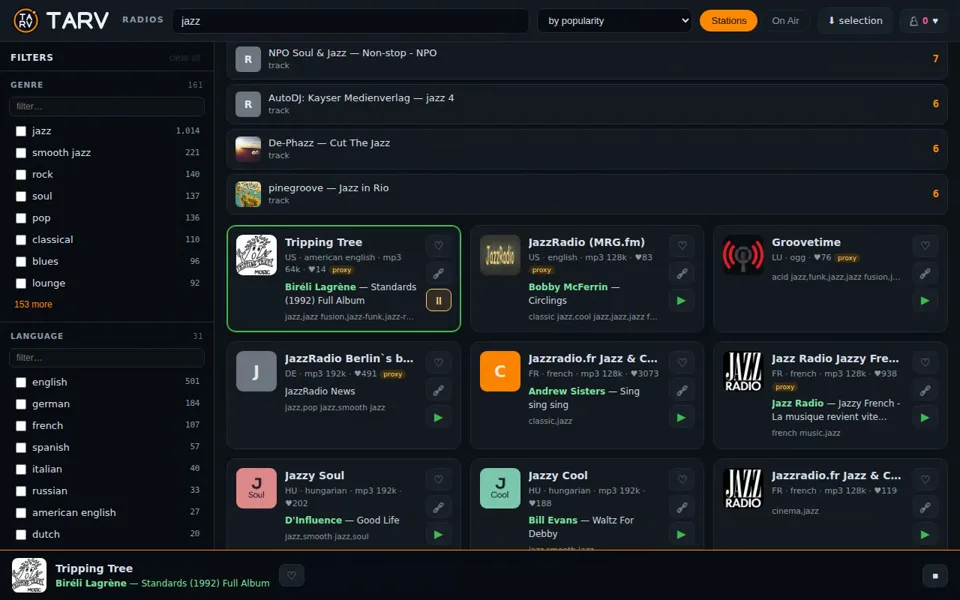Copy link for JazzRadio Berlin's station
960x600 pixels.
pyautogui.click(x=438, y=391)
